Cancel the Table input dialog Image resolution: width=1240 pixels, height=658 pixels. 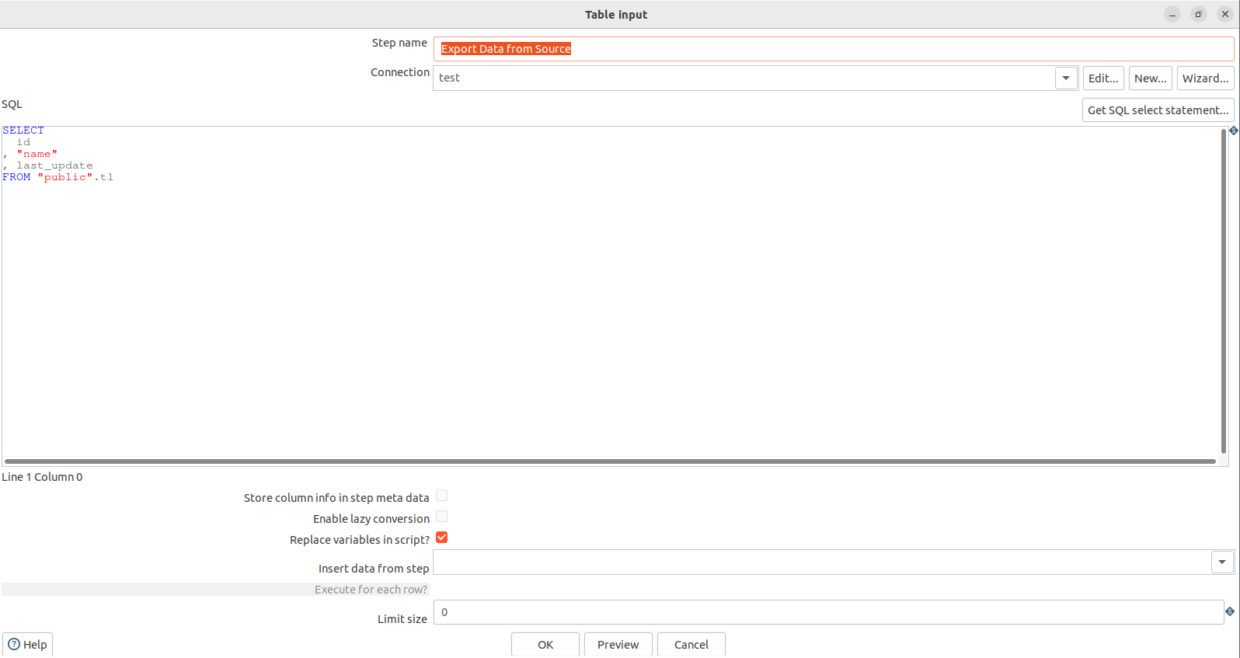(x=691, y=644)
